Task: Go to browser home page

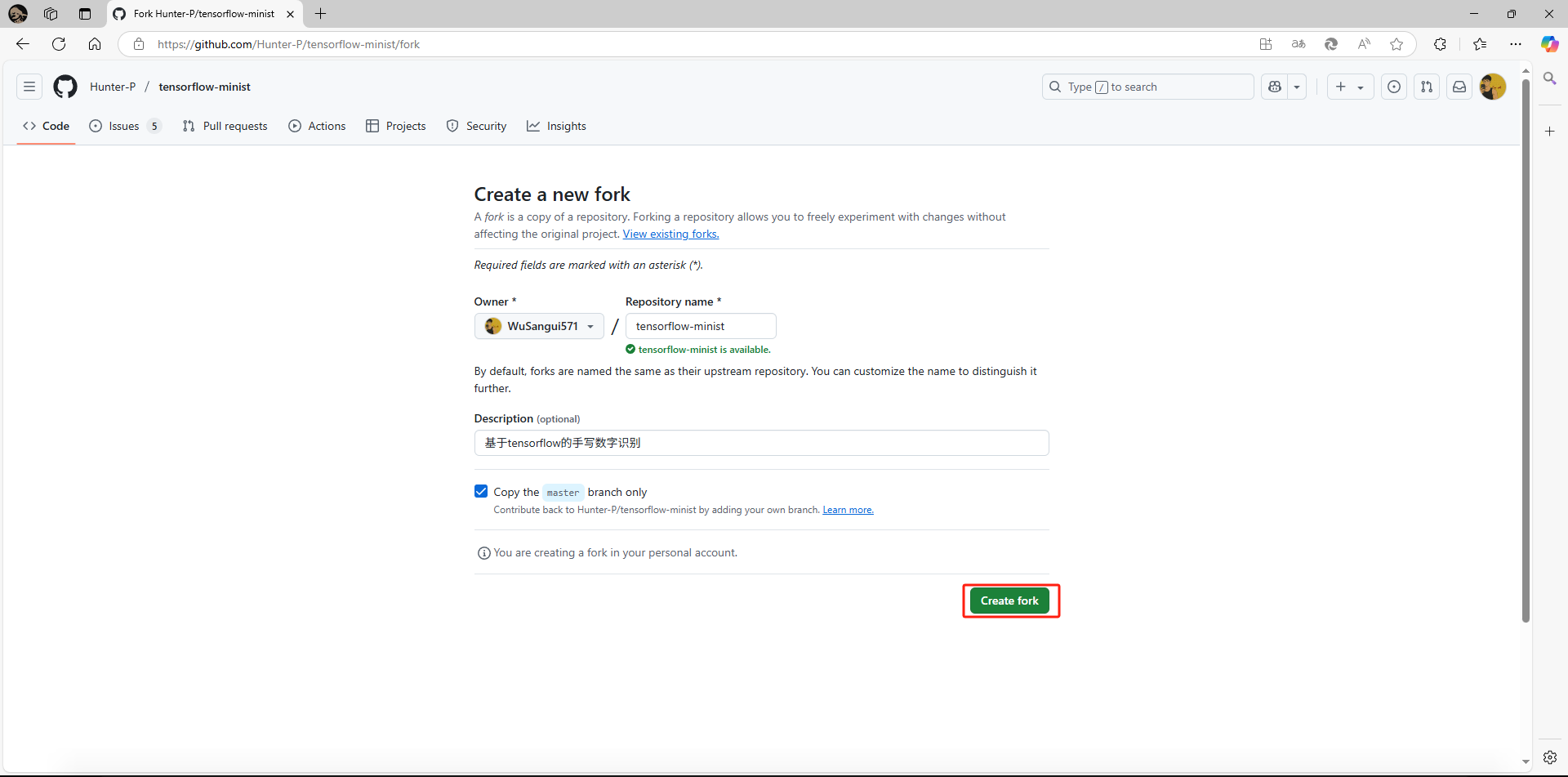Action: pos(95,44)
